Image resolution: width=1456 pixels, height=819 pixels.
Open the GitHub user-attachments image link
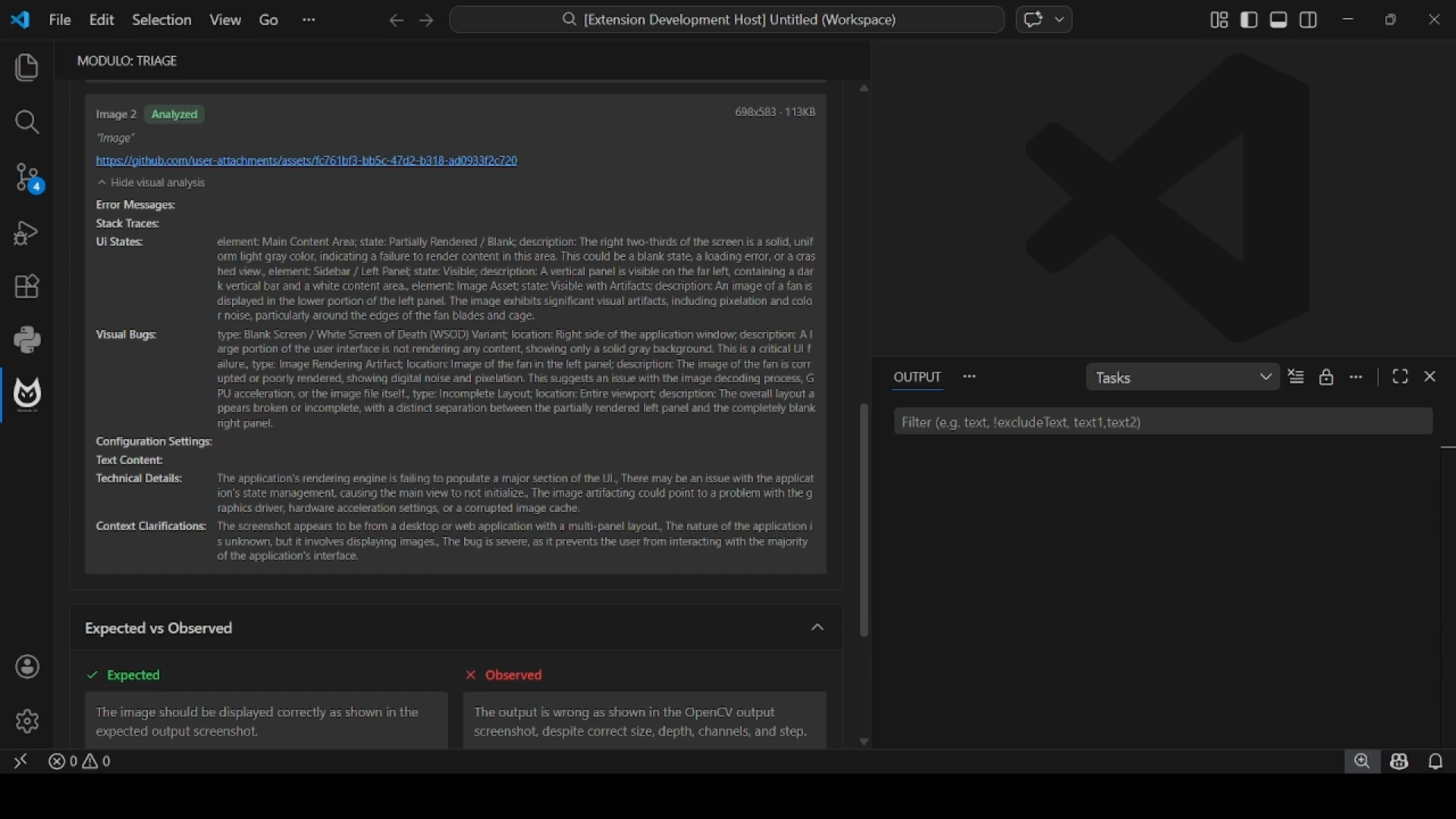306,161
